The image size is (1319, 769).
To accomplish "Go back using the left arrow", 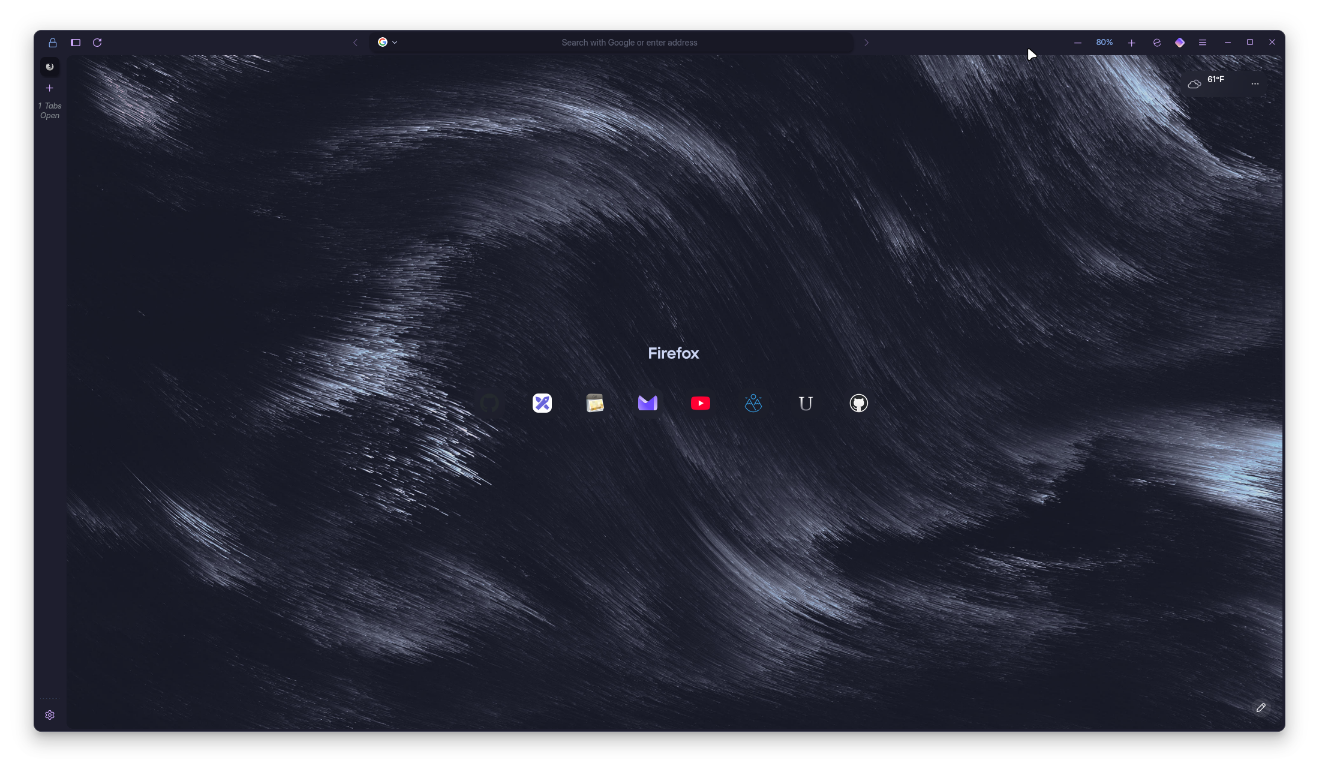I will (x=355, y=43).
